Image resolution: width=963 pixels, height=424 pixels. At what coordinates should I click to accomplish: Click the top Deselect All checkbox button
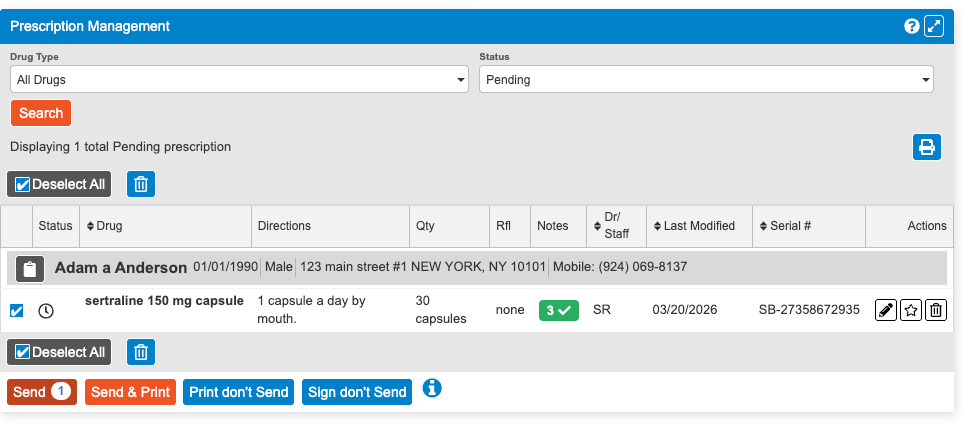(x=59, y=184)
